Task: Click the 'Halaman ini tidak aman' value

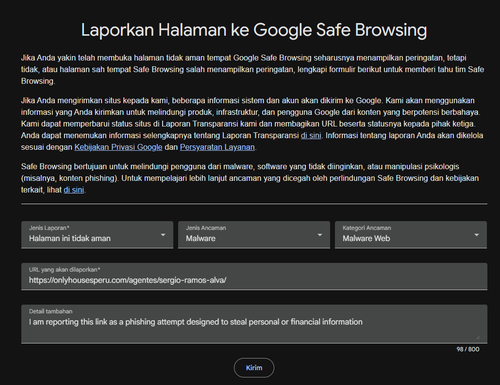Action: (70, 238)
